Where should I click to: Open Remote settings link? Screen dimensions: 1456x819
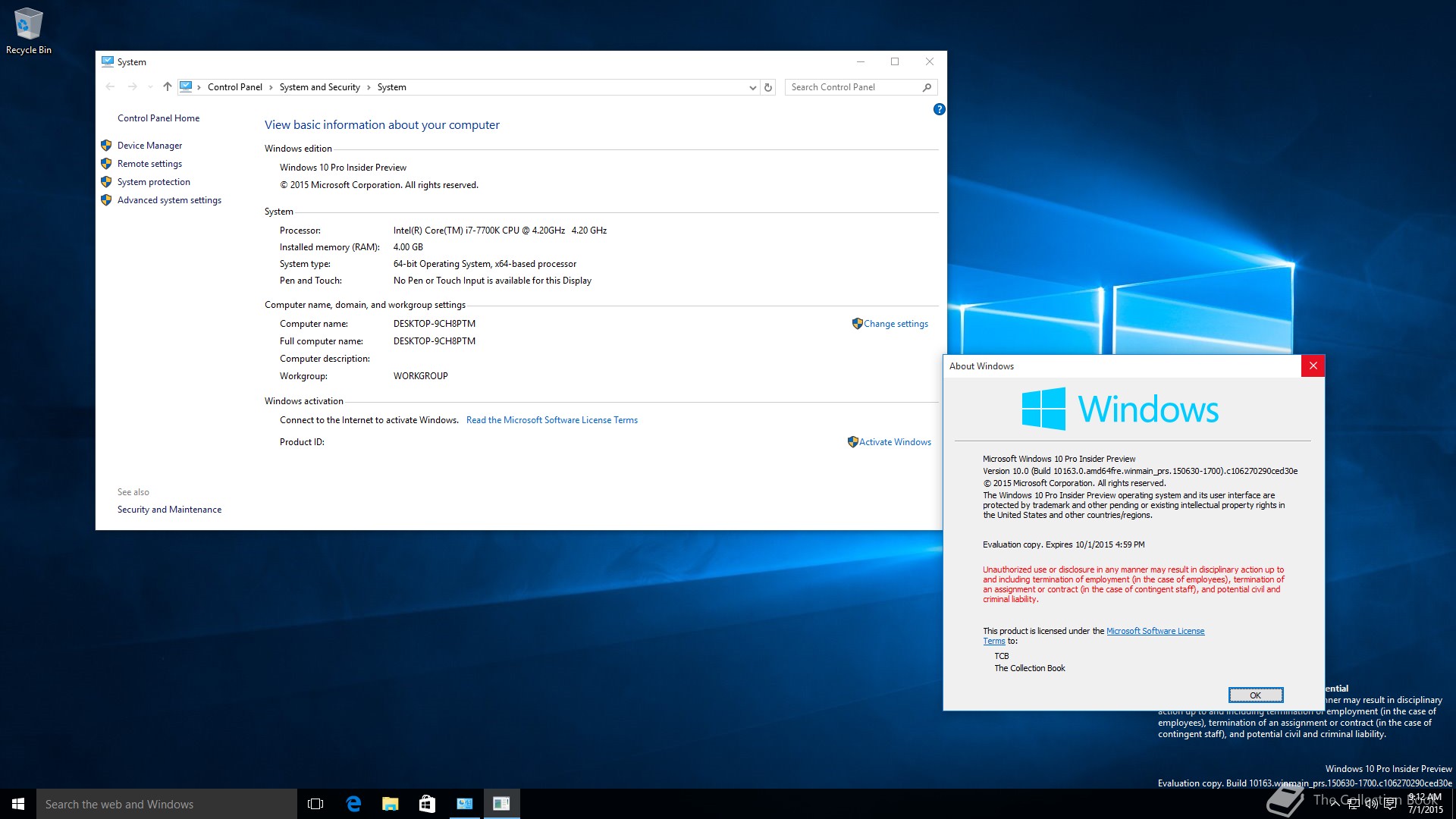tap(149, 164)
